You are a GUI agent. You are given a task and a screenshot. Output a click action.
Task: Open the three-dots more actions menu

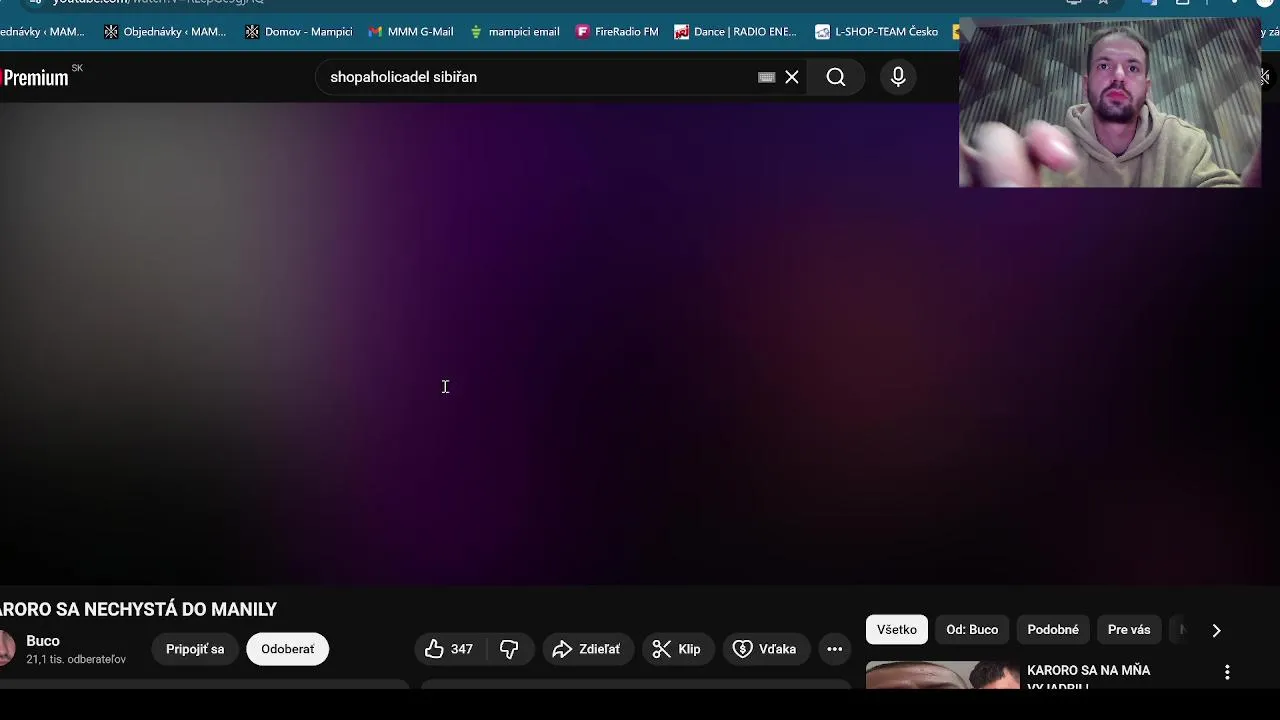tap(835, 649)
